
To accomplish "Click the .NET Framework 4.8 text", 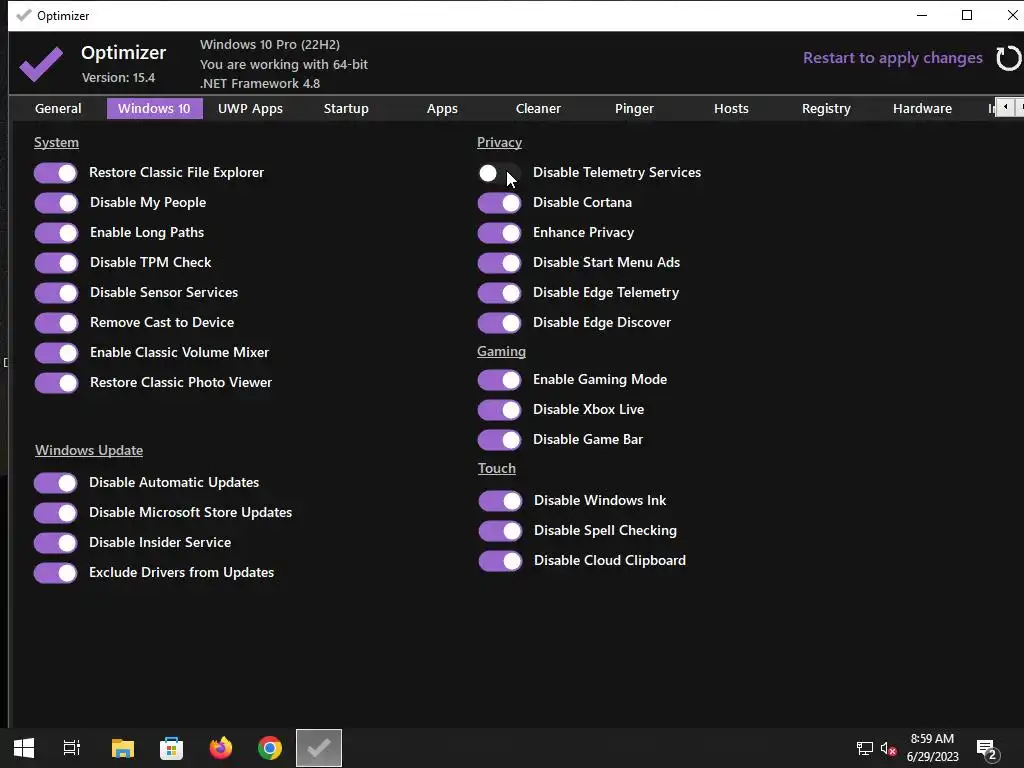I will pyautogui.click(x=260, y=84).
